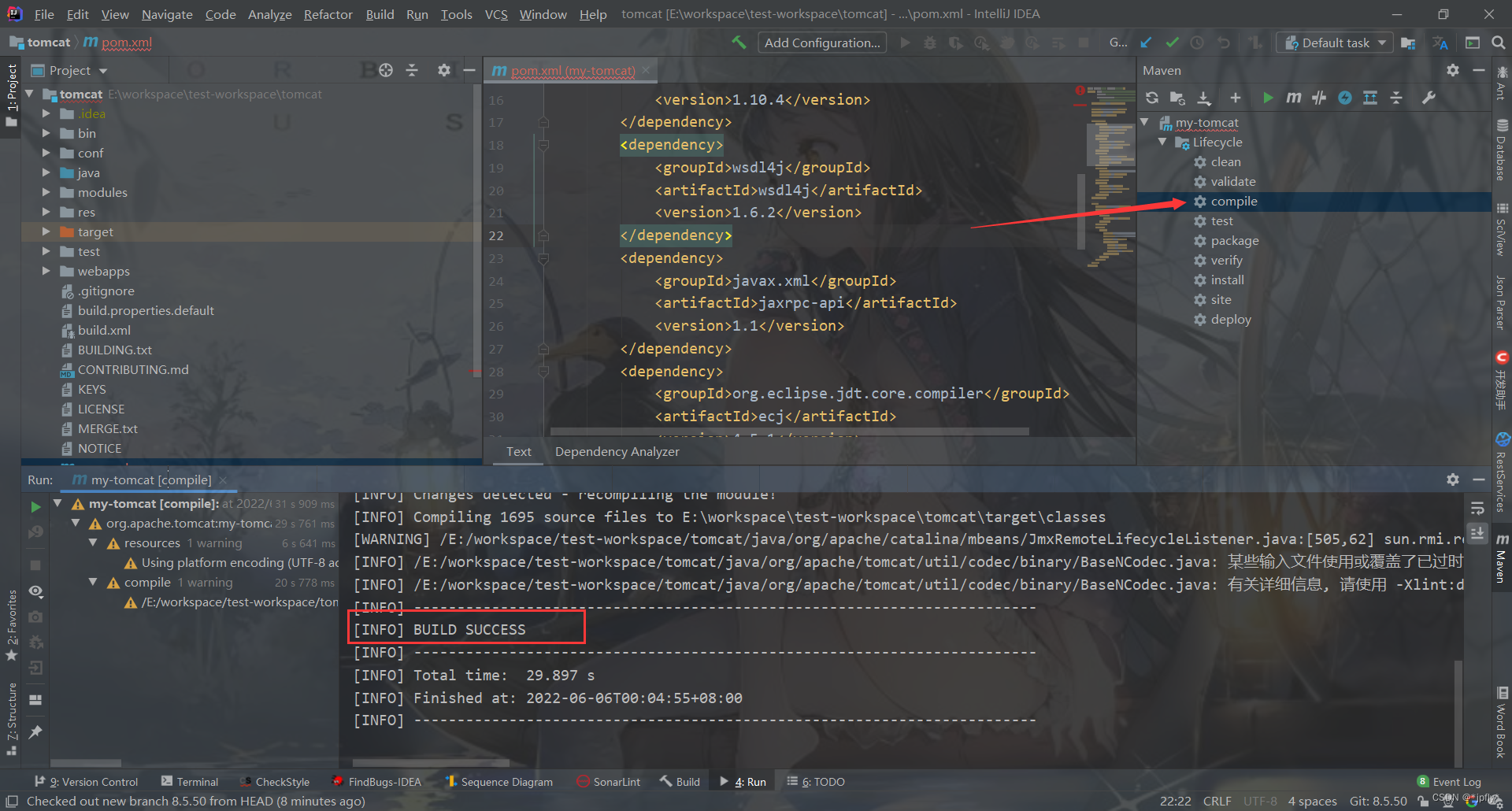Expand the conf folder arrow
1512x811 pixels.
coord(46,153)
